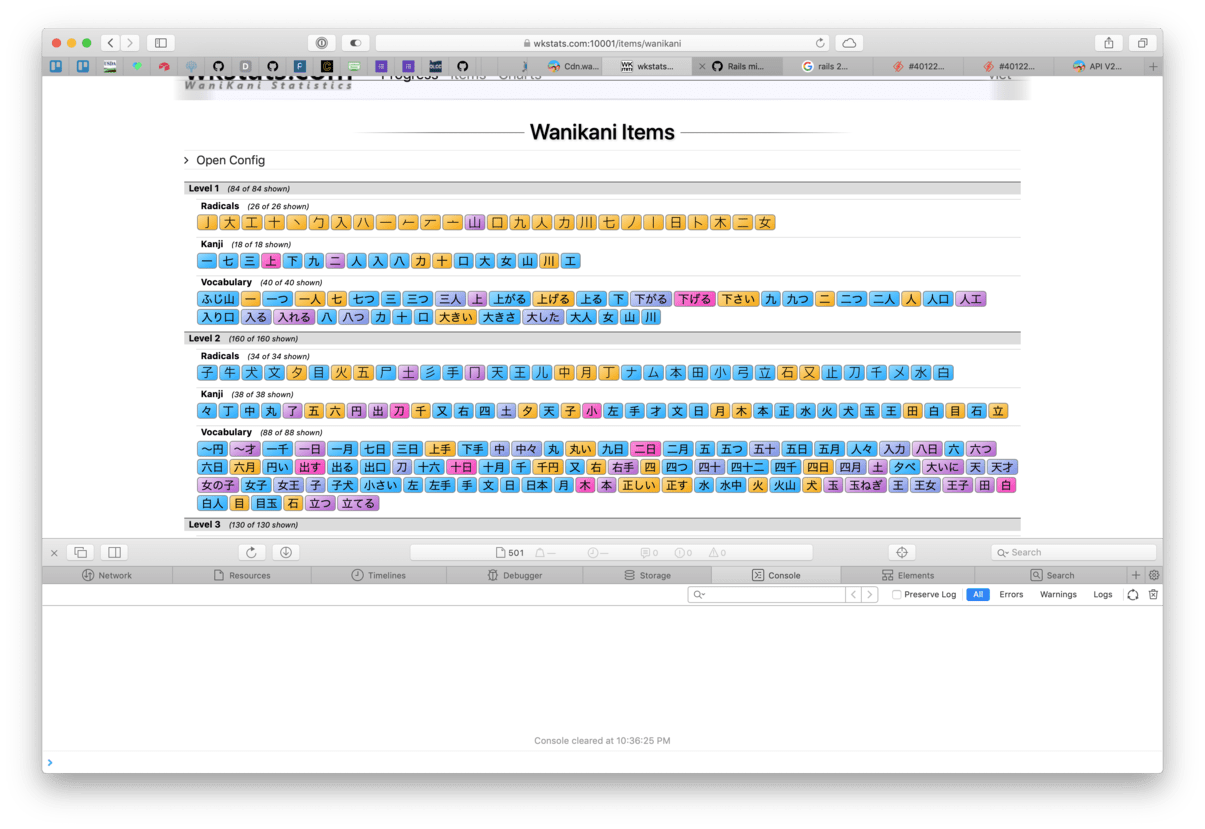Go back using Safari's back arrow
The width and height of the screenshot is (1205, 829).
coord(111,43)
